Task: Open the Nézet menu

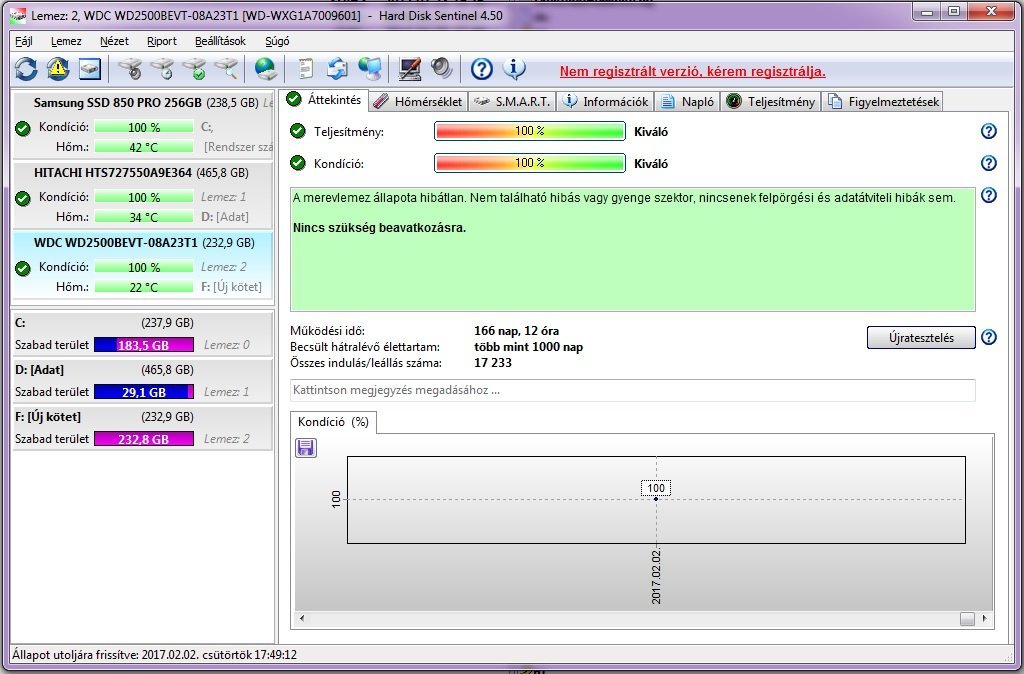Action: coord(114,41)
